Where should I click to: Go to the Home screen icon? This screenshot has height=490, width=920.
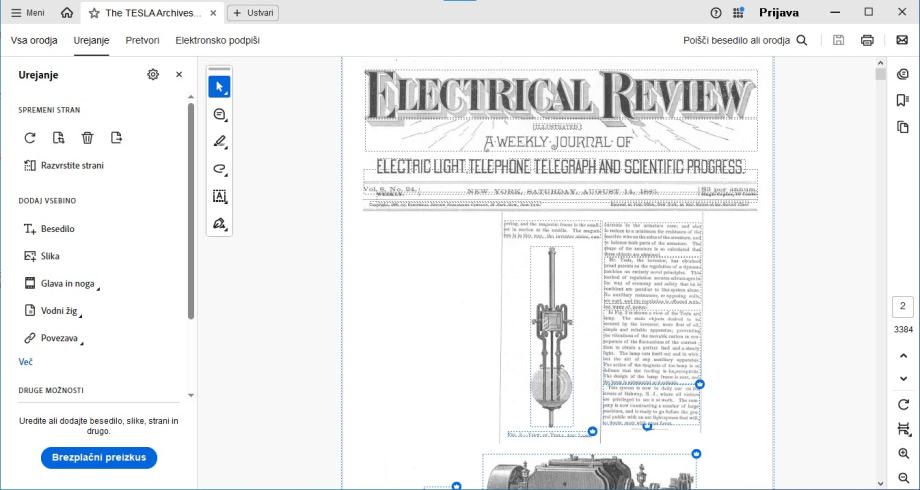coord(67,13)
